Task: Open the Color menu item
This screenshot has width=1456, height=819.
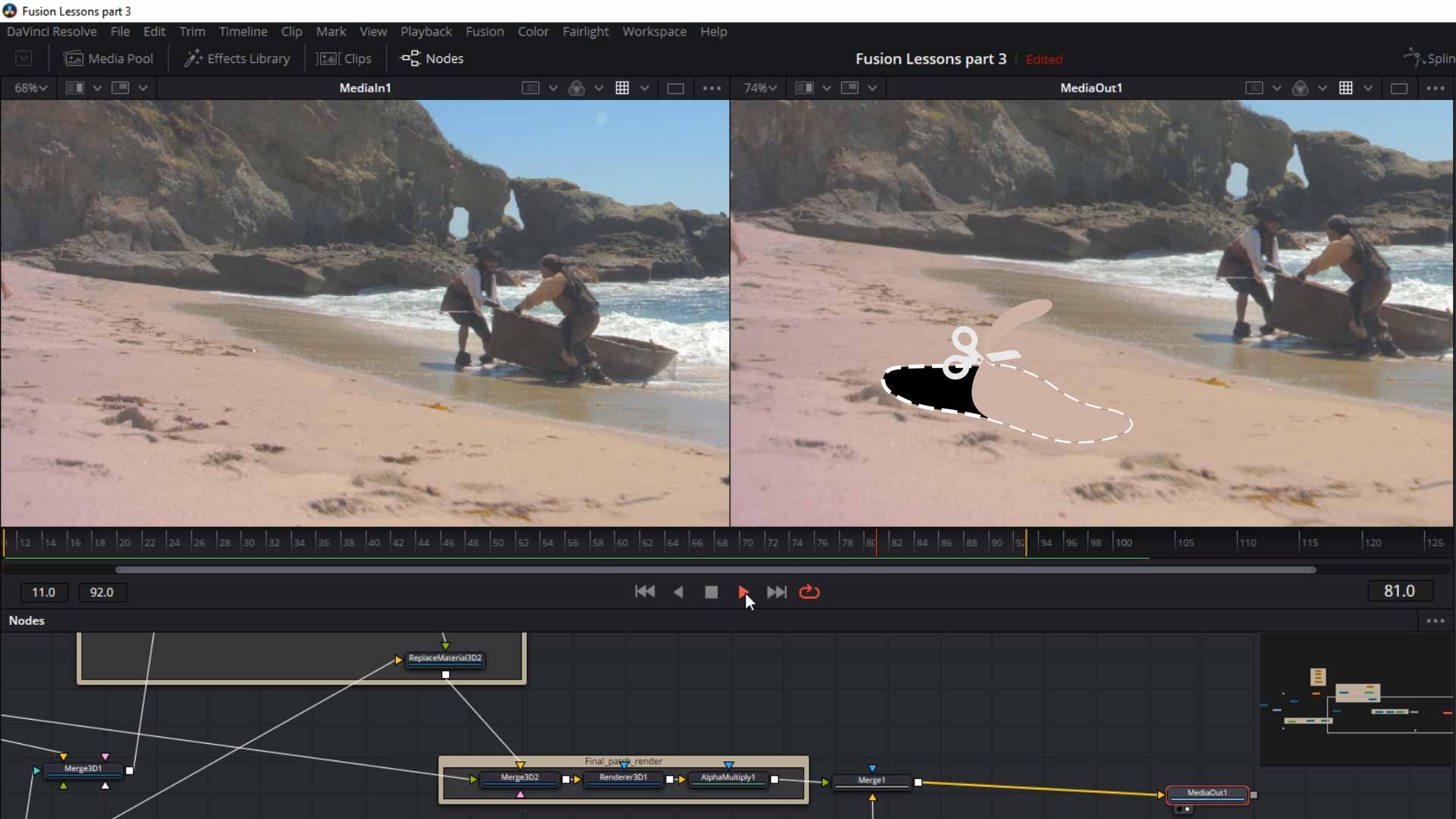Action: point(533,31)
